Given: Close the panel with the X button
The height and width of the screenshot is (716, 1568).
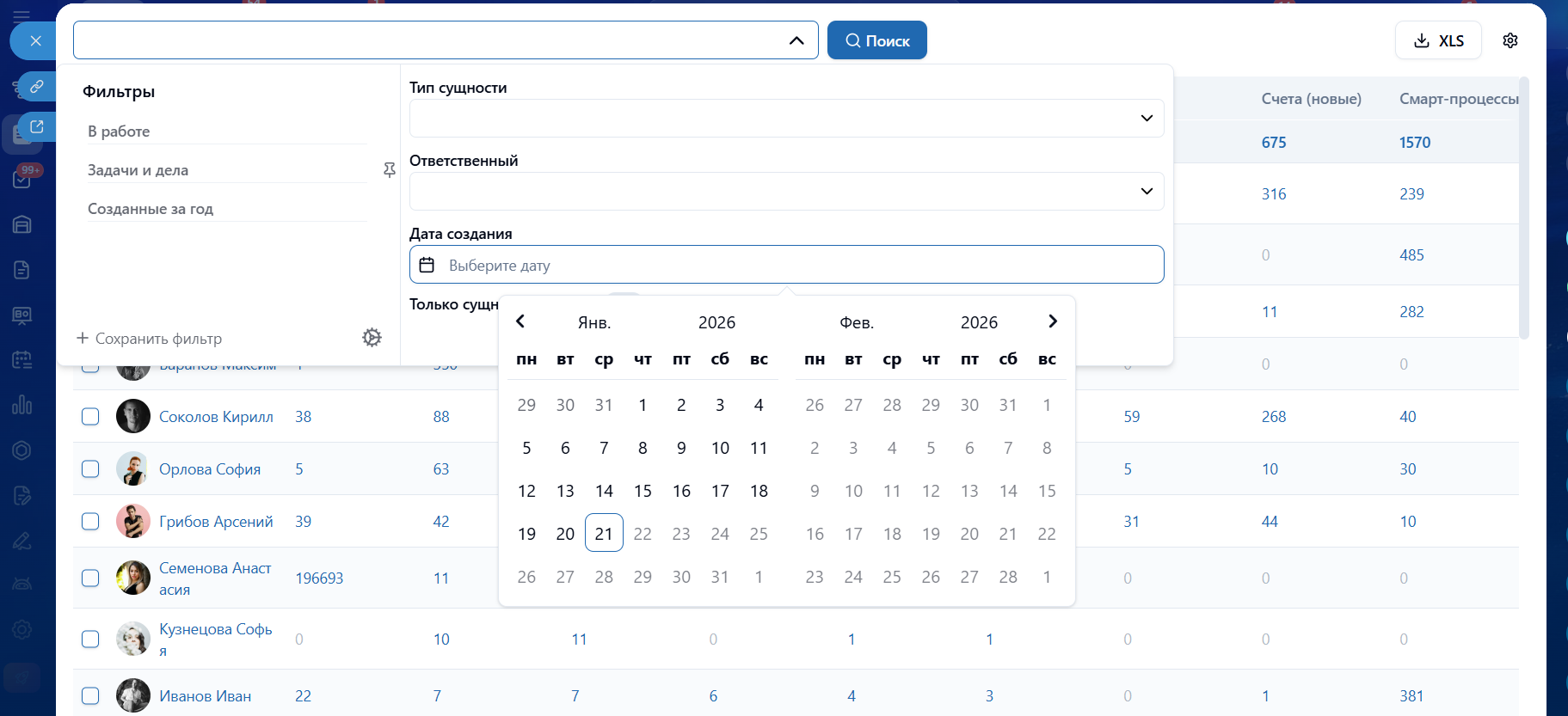Looking at the screenshot, I should 35,40.
